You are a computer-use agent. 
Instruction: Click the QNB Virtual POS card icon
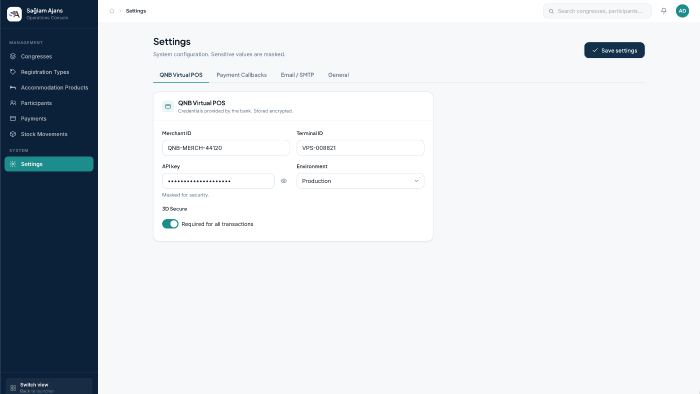coord(168,106)
